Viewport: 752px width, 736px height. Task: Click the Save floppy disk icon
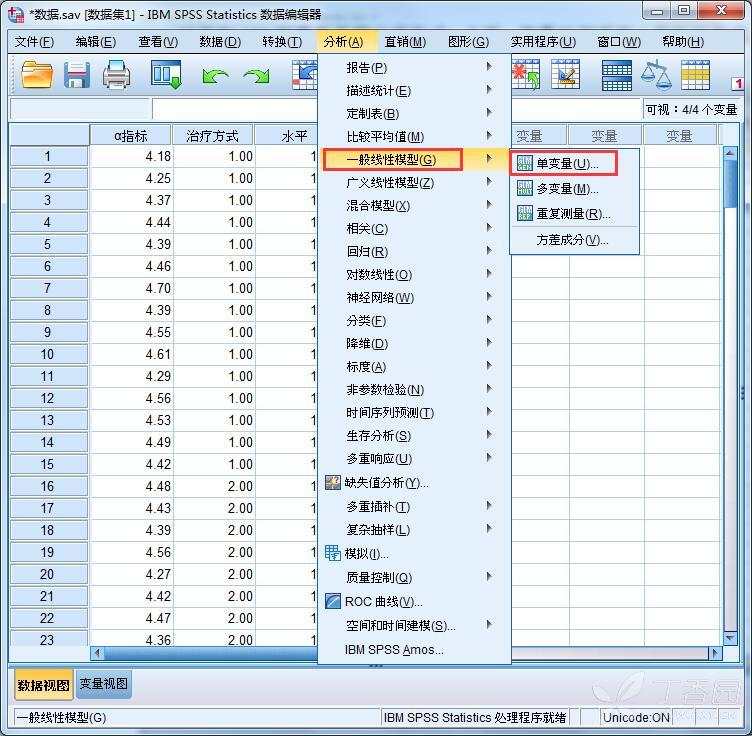click(77, 74)
